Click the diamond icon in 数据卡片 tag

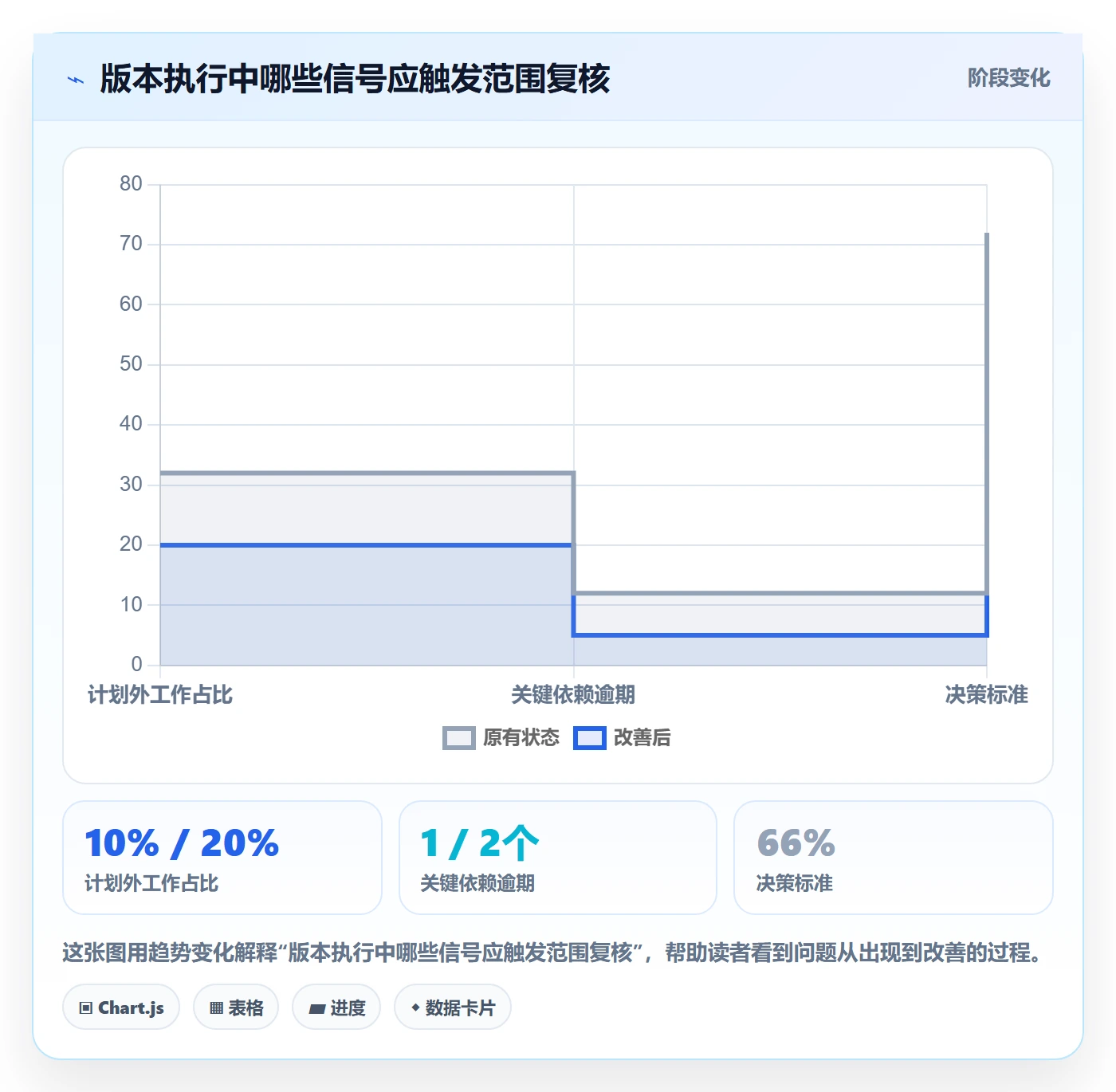coord(415,1008)
